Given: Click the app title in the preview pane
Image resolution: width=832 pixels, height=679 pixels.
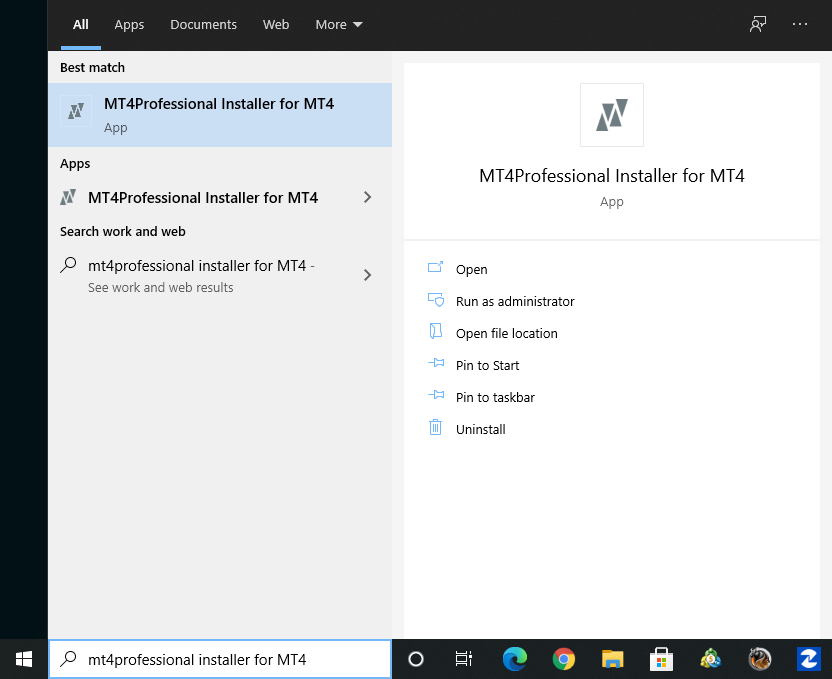Looking at the screenshot, I should point(611,176).
